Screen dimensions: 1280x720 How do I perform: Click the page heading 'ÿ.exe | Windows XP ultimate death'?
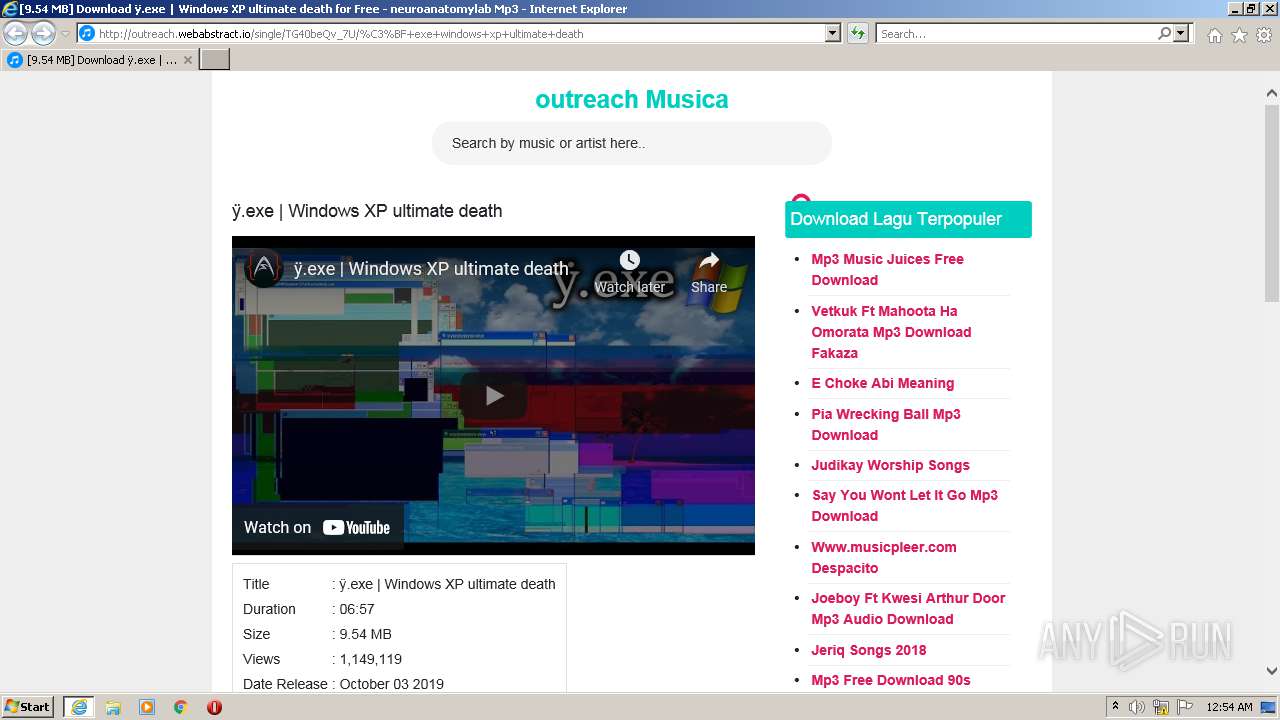point(367,211)
